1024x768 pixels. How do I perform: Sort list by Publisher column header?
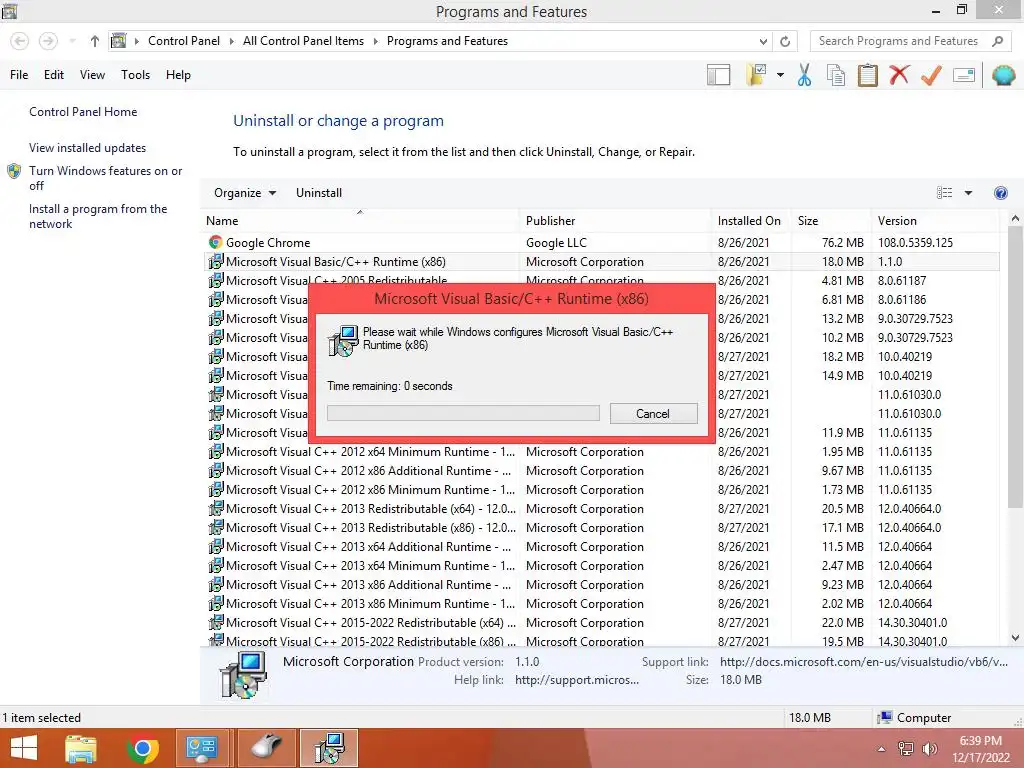pyautogui.click(x=615, y=221)
